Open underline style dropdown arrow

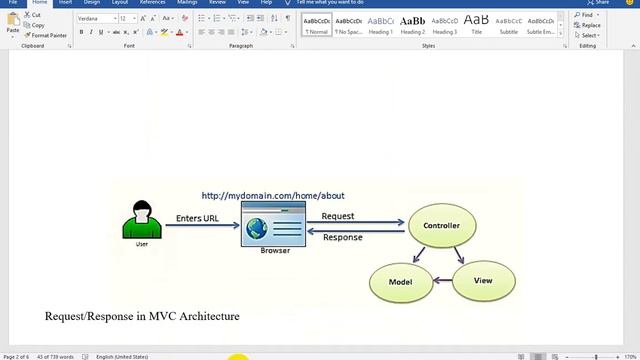click(x=109, y=32)
